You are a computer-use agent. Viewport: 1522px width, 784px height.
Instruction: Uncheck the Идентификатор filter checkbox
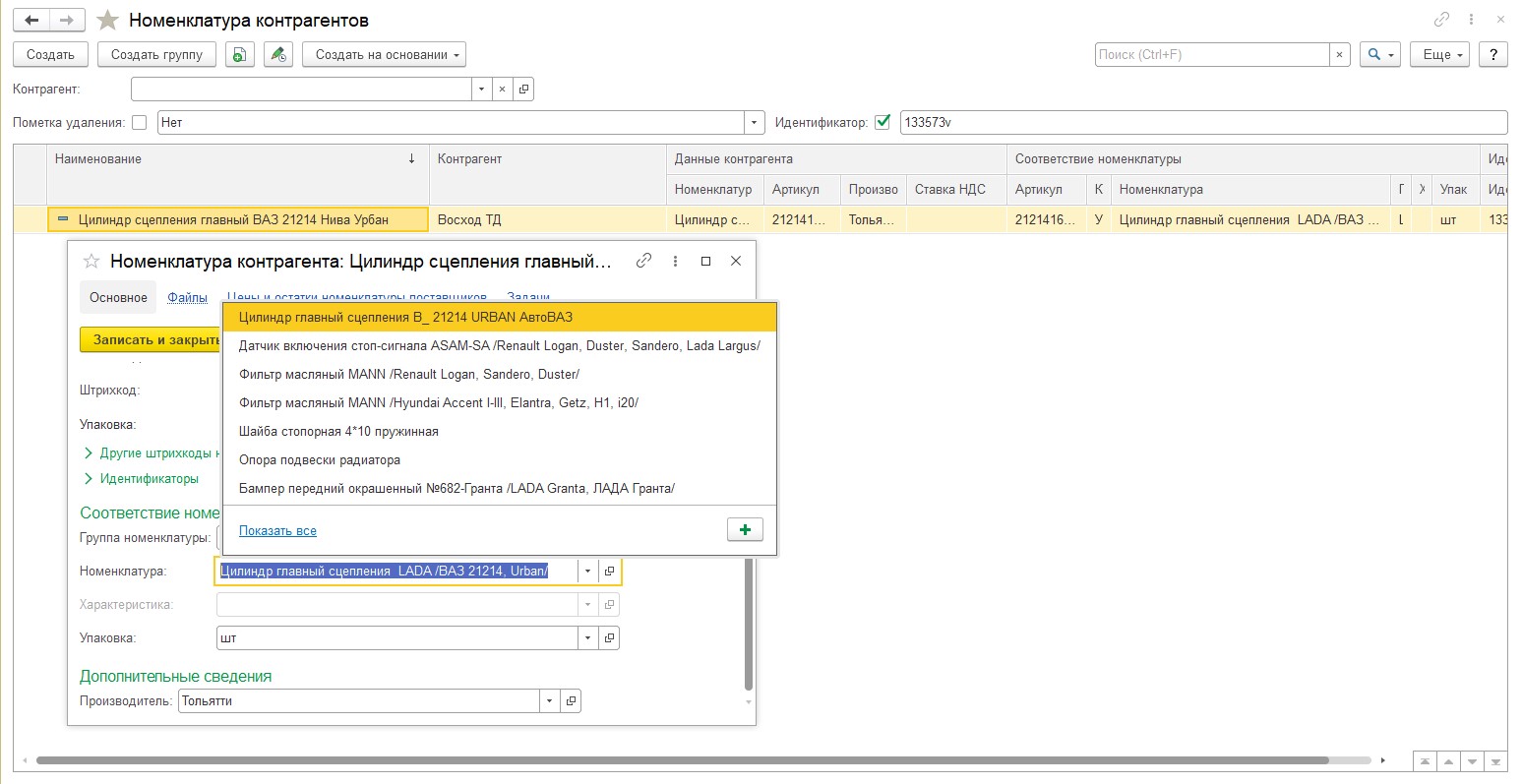pos(883,122)
